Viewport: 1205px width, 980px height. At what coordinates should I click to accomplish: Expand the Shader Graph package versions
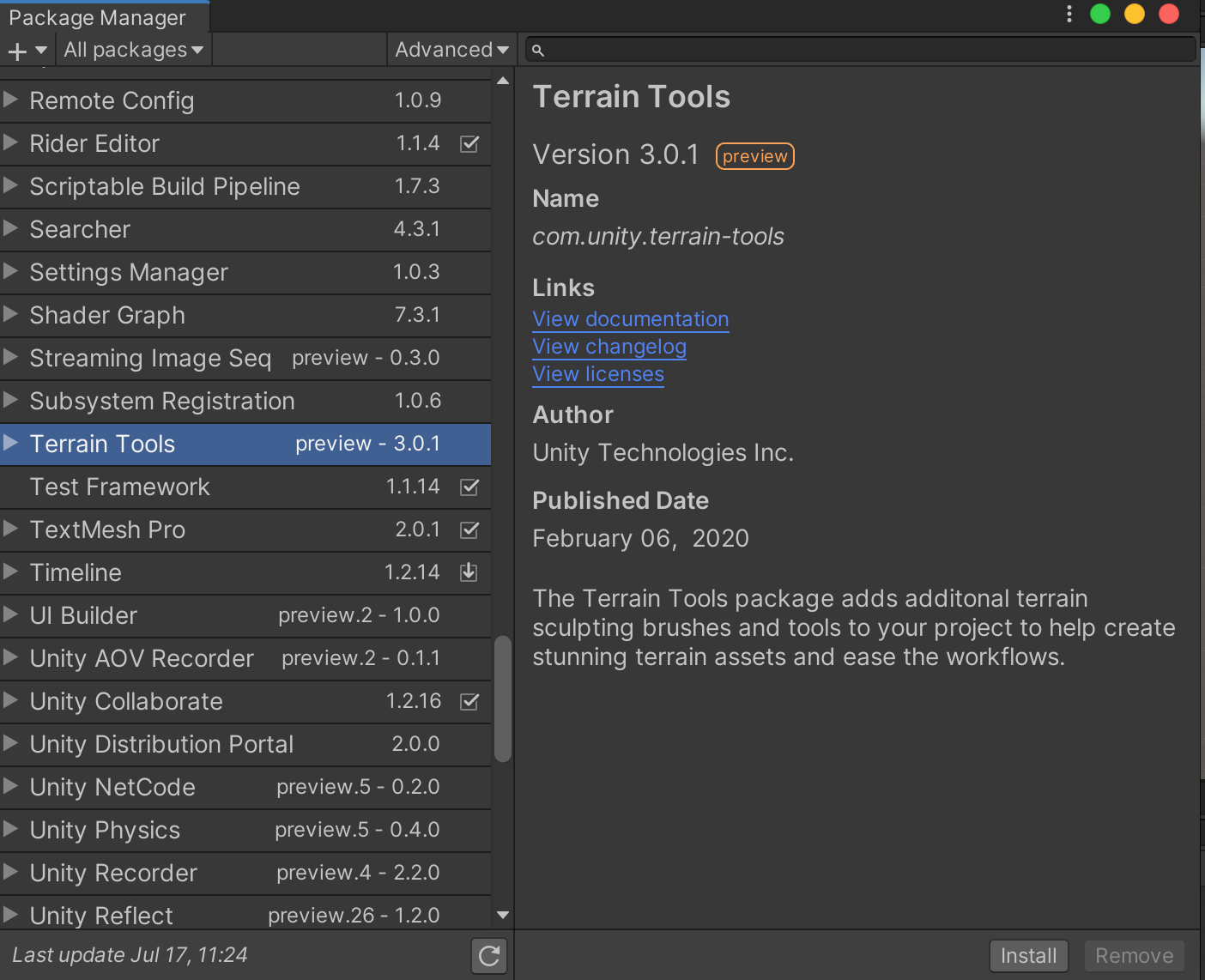pos(11,315)
